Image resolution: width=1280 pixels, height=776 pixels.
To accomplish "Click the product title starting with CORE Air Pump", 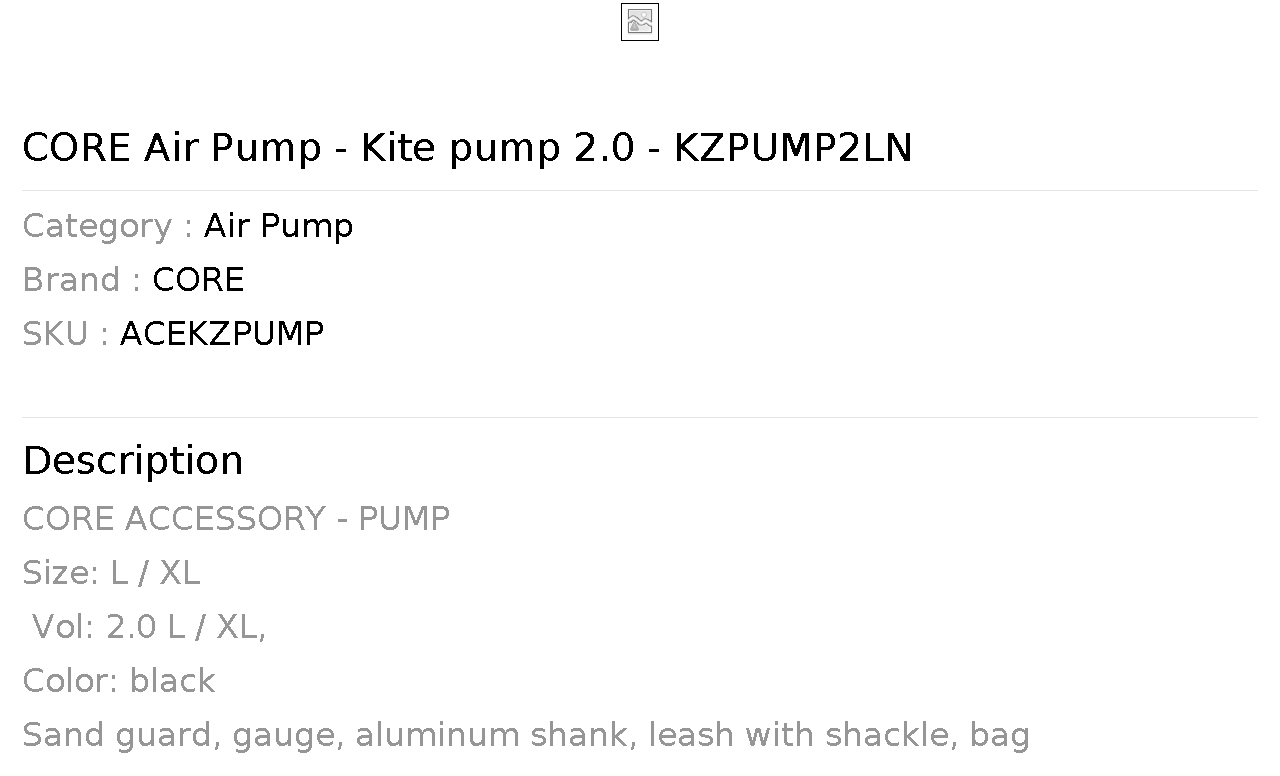I will (467, 148).
